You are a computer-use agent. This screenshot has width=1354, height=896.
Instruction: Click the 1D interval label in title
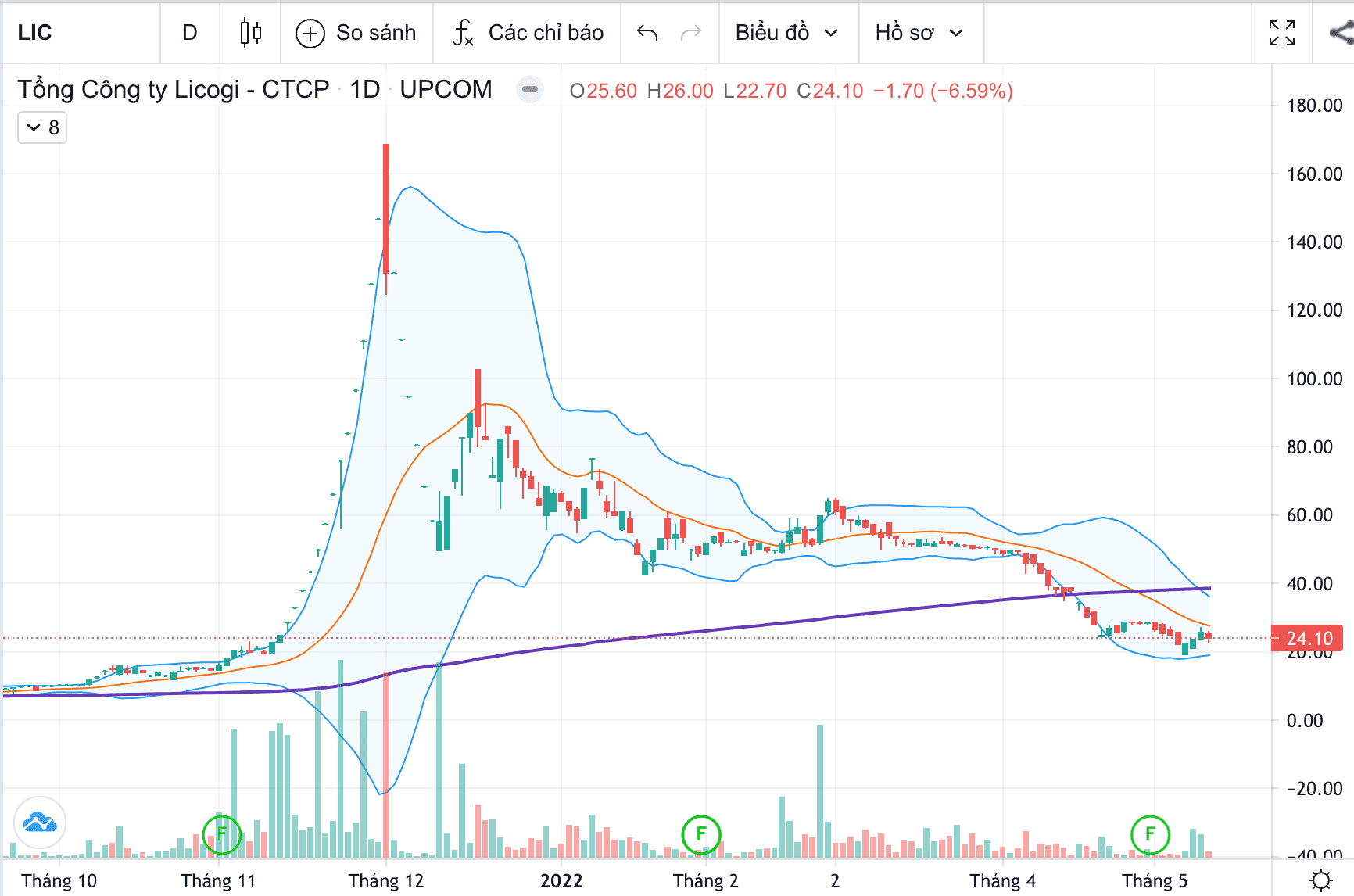[365, 89]
